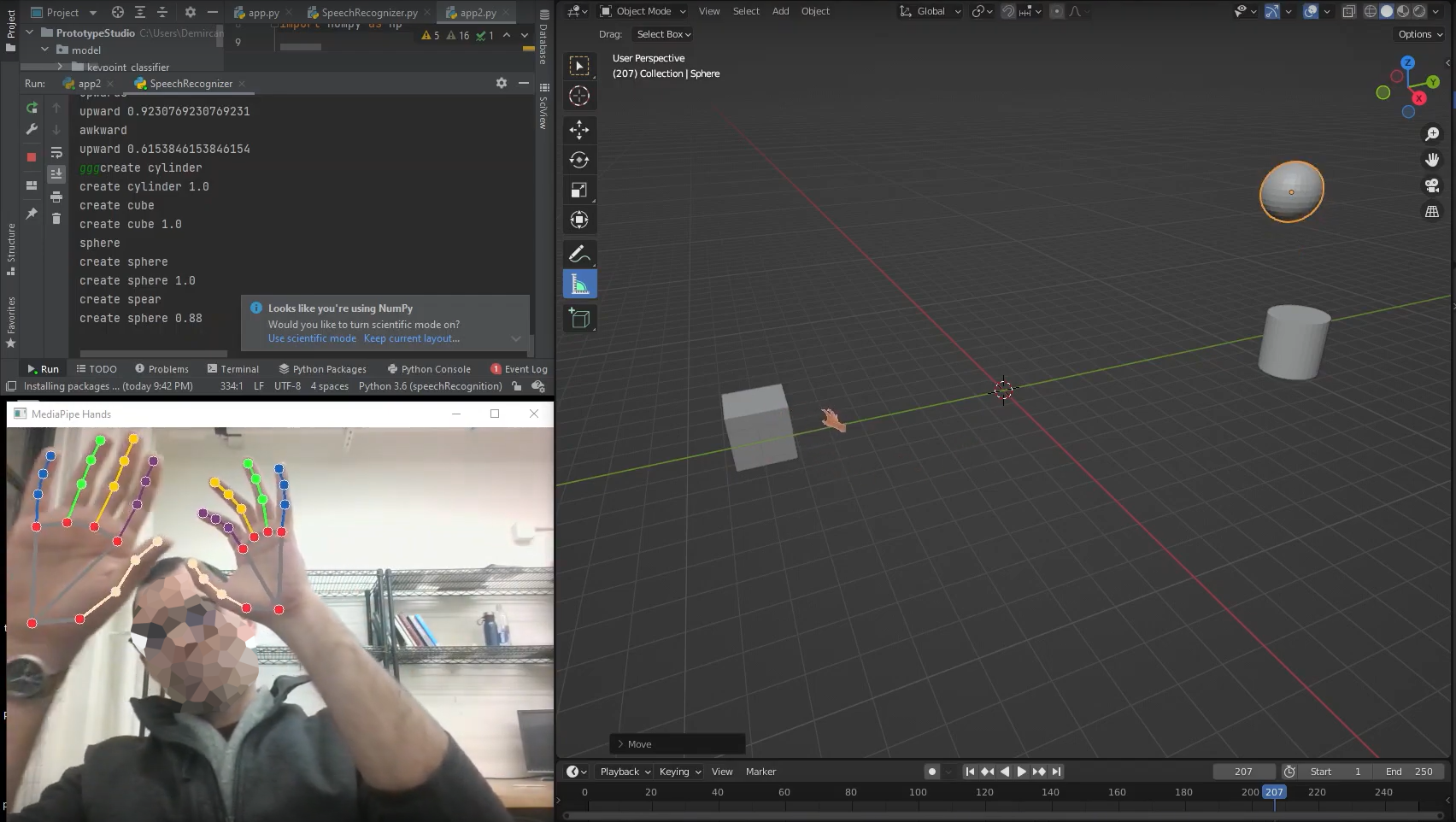1456x822 pixels.
Task: Toggle soft-wrap in Run console
Action: (56, 153)
